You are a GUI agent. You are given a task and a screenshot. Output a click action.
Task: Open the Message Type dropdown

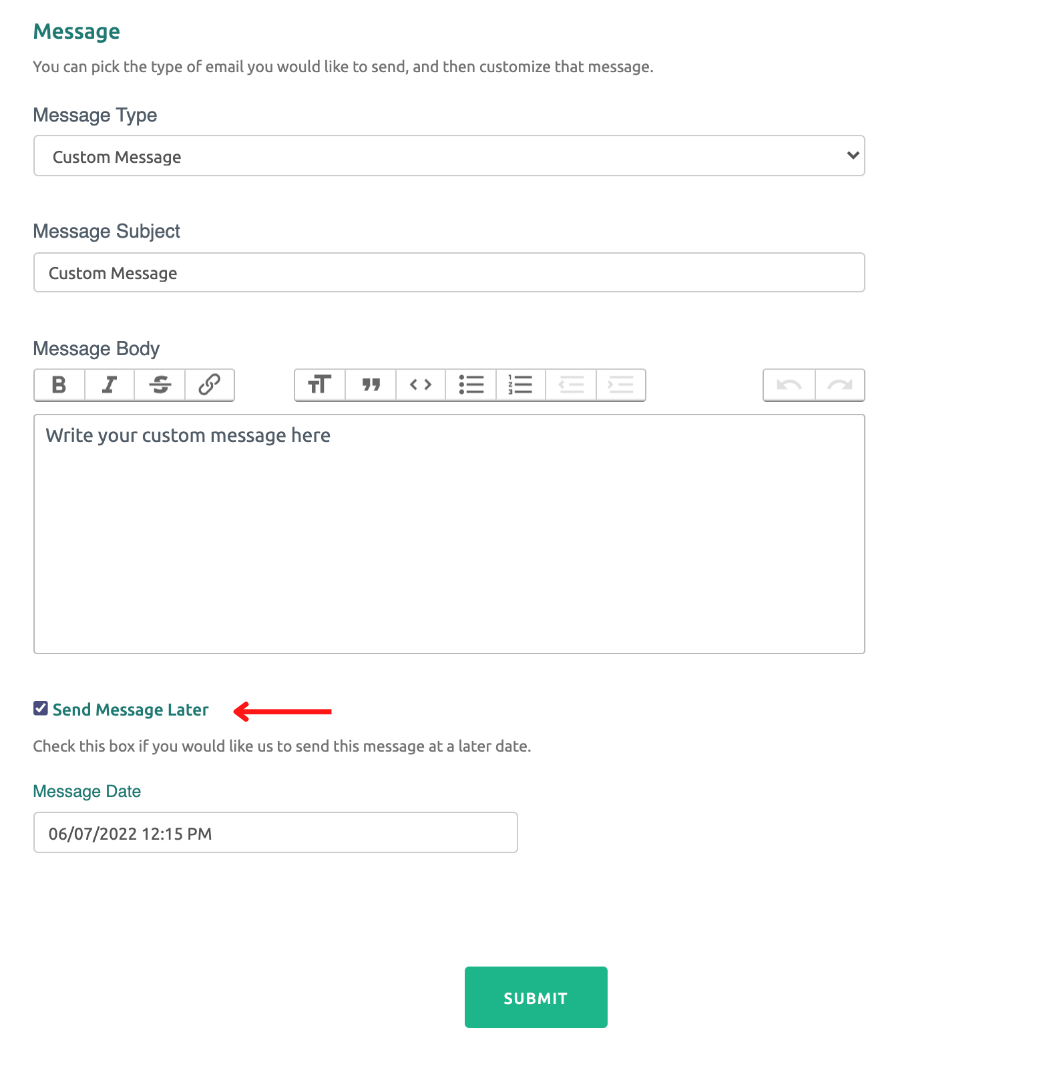pos(449,156)
